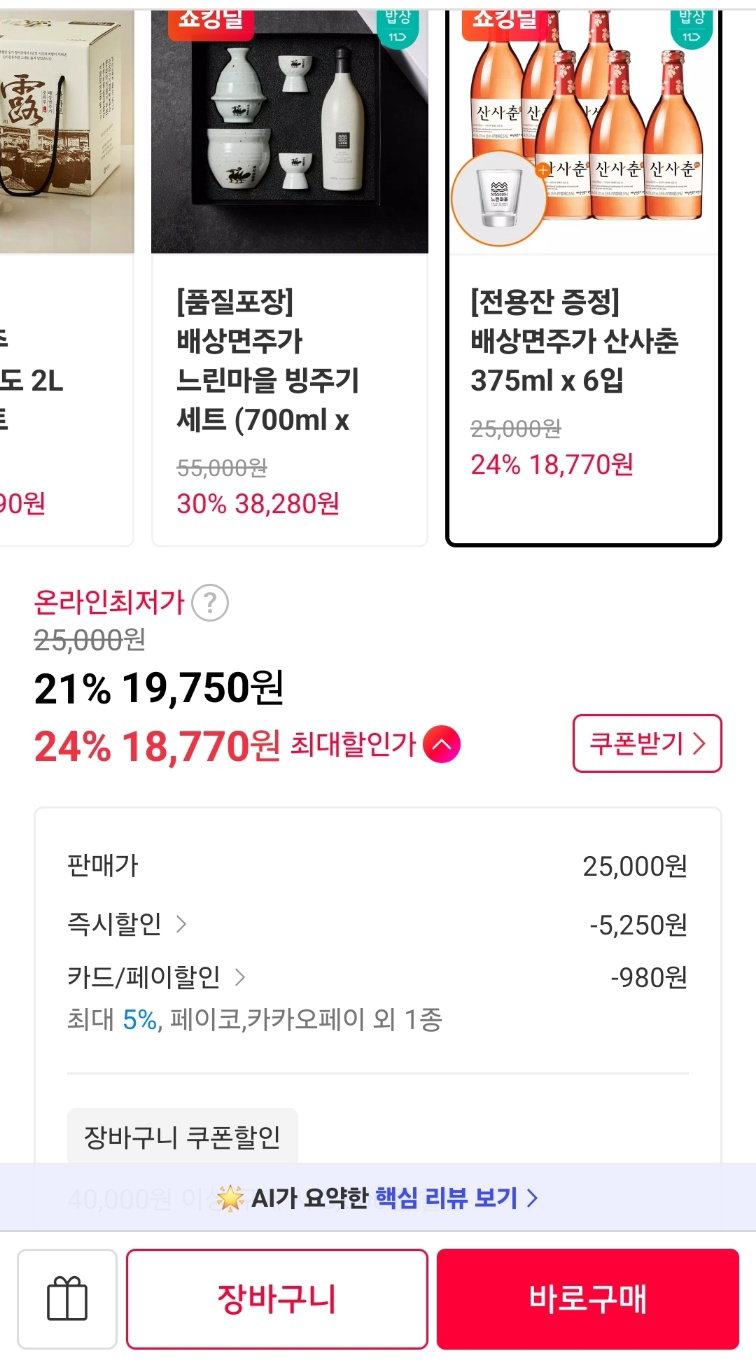Tap the 쇼킹딜 badge on 산사춘 card
This screenshot has width=756, height=1366.
point(505,22)
